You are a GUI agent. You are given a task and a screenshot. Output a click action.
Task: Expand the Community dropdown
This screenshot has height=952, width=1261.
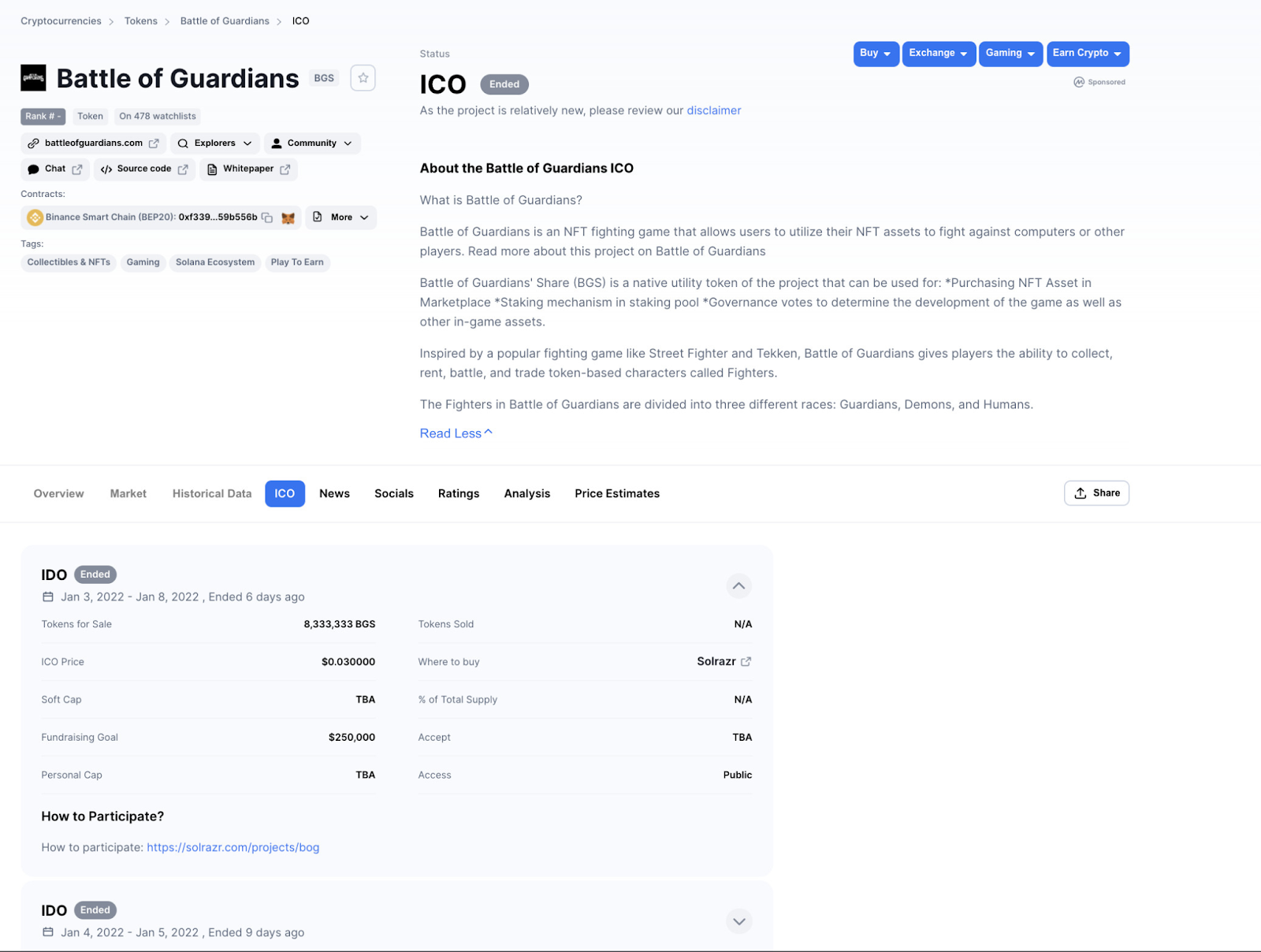click(312, 143)
